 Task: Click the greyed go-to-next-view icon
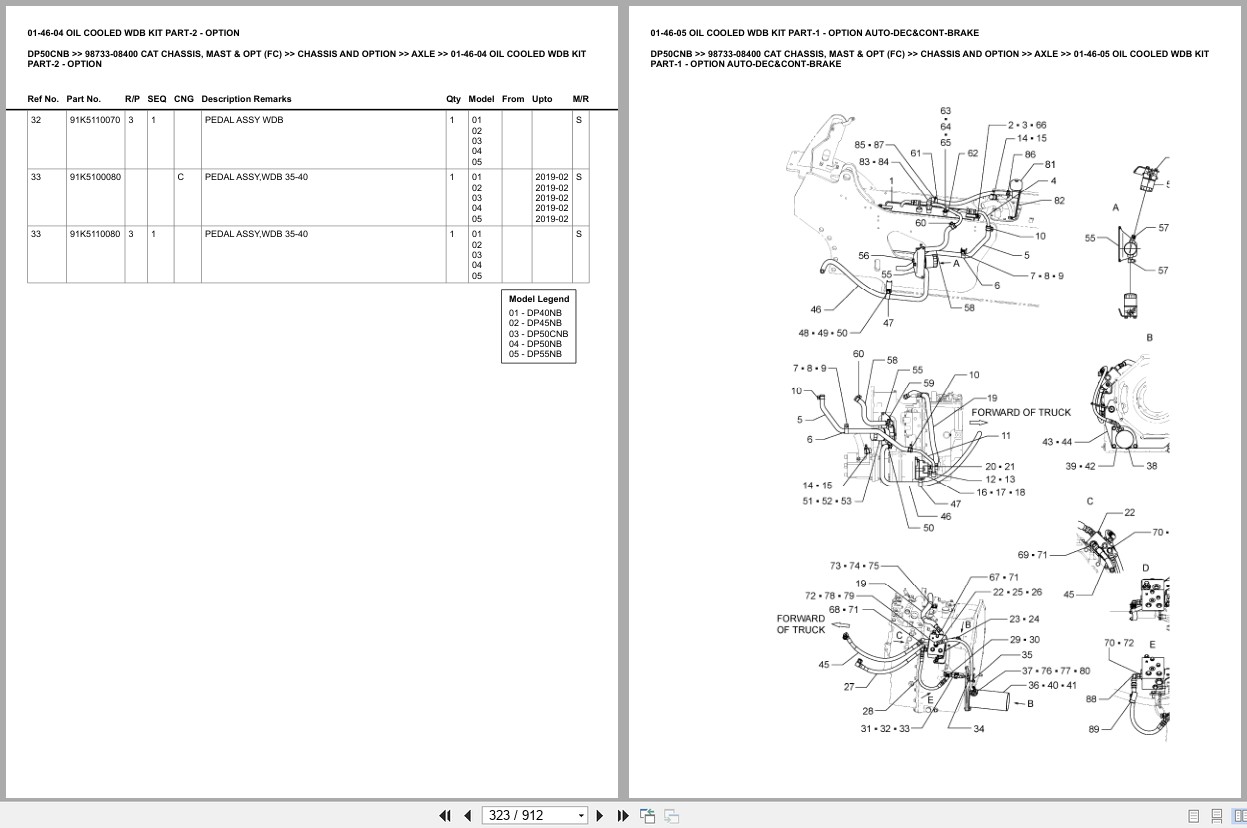click(x=671, y=815)
